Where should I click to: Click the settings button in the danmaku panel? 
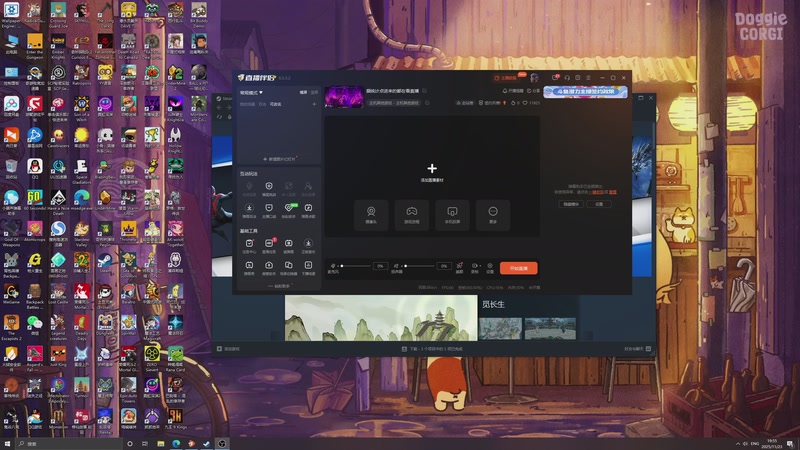click(599, 204)
